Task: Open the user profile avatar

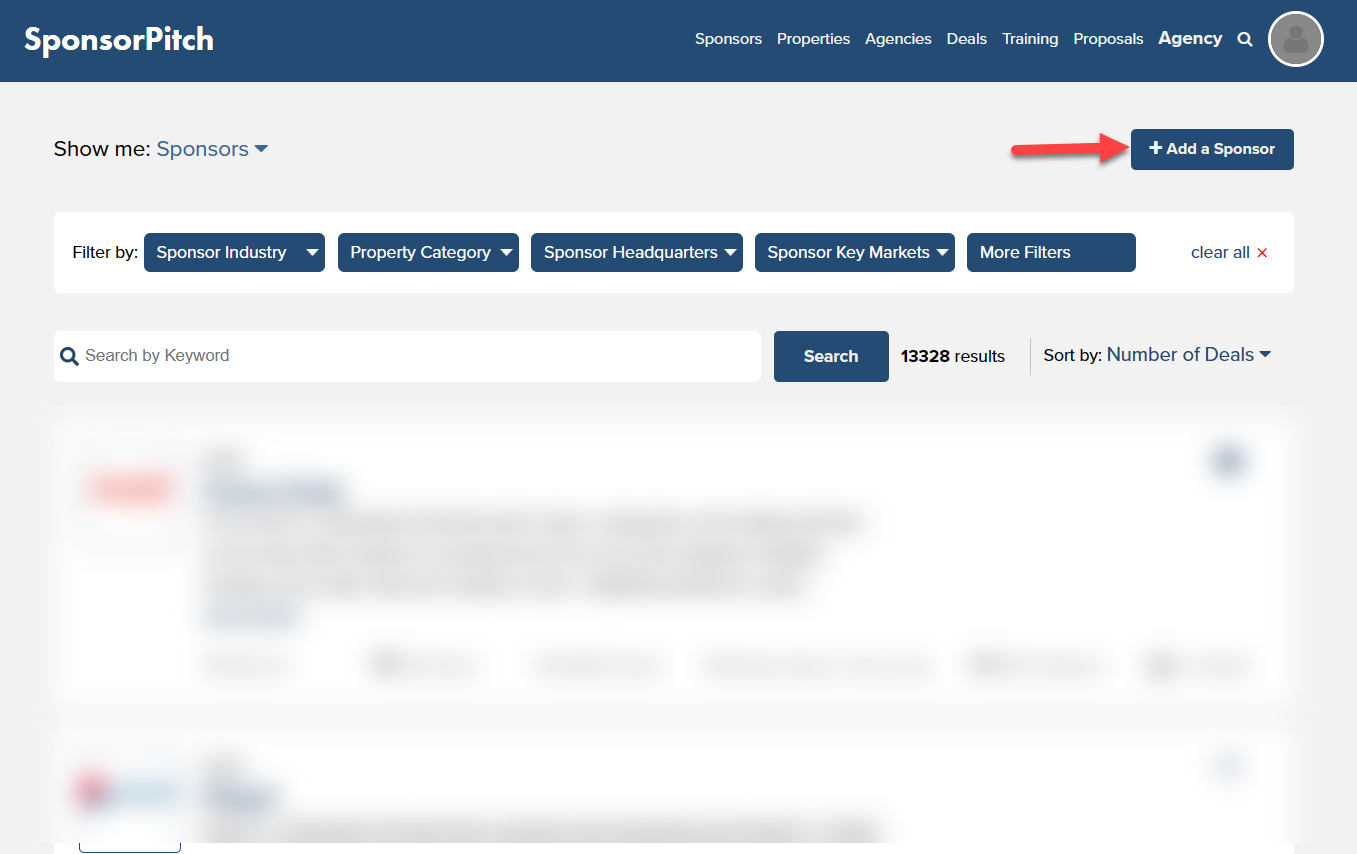Action: [x=1295, y=40]
